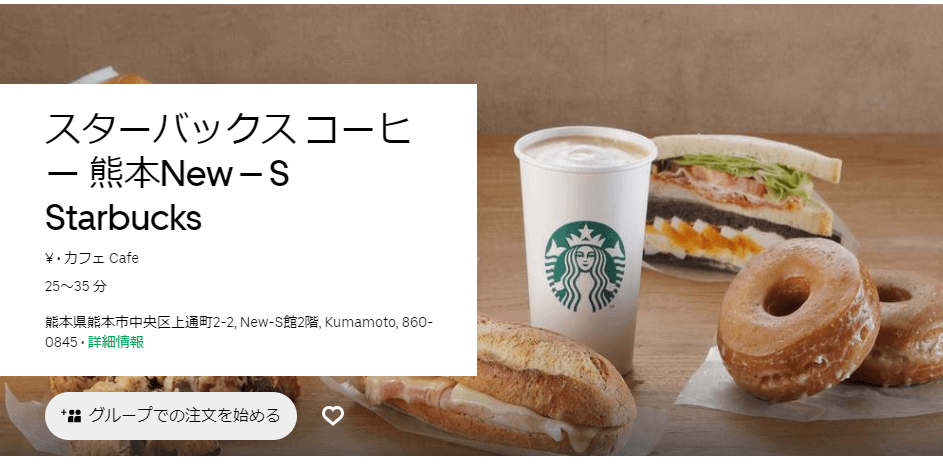Add store to favorites with heart icon
This screenshot has height=466, width=943.
[333, 415]
